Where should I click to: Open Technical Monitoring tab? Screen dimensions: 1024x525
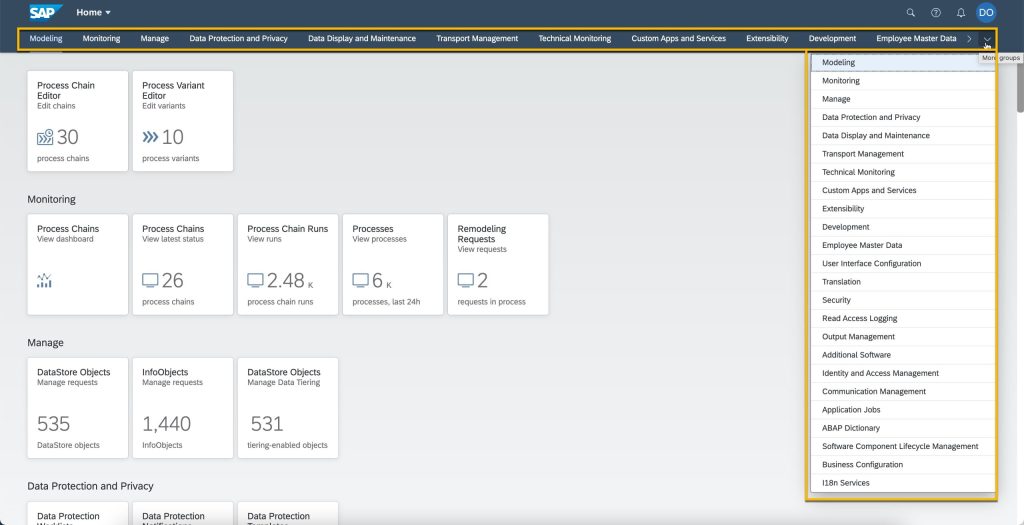pyautogui.click(x=575, y=39)
